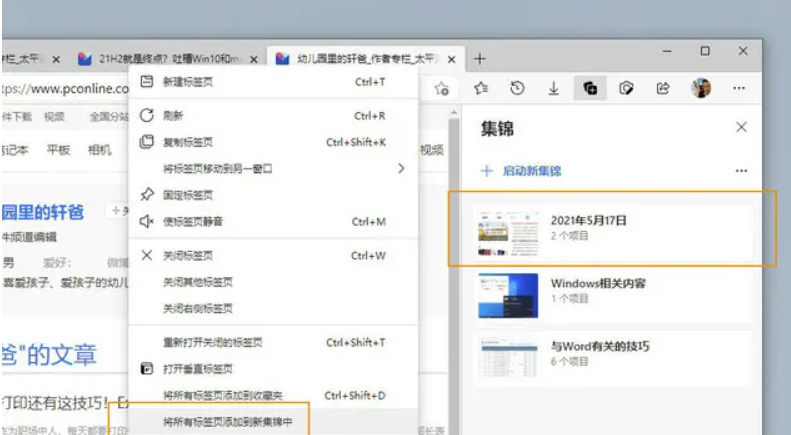The image size is (791, 435).
Task: Open the Favorites star-list icon
Action: pyautogui.click(x=481, y=89)
